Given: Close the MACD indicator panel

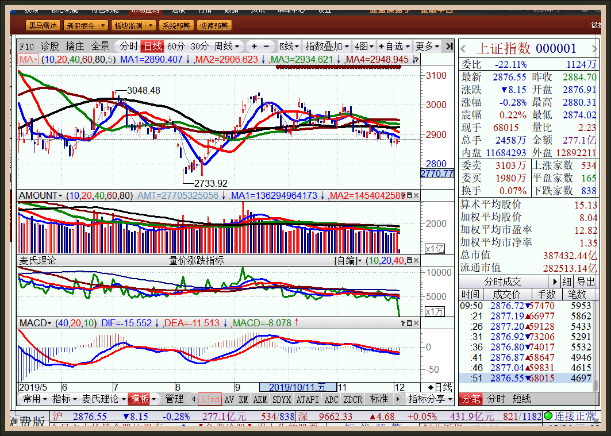Looking at the screenshot, I should tap(416, 323).
